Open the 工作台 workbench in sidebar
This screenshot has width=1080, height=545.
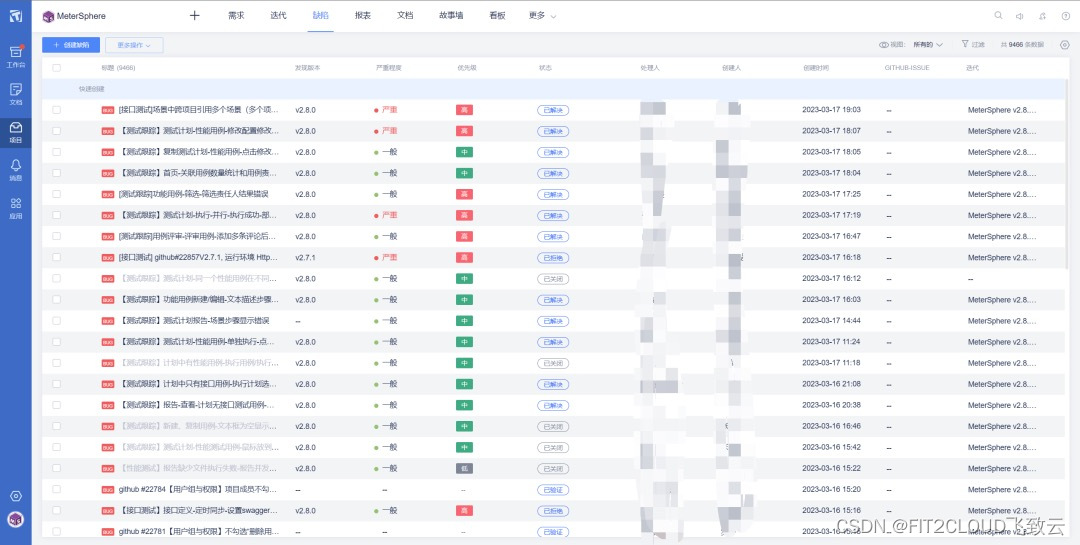(16, 57)
